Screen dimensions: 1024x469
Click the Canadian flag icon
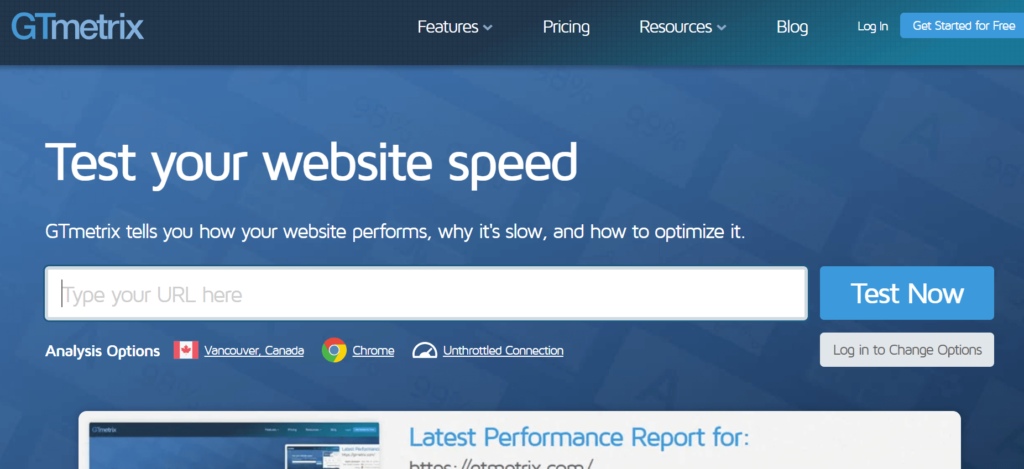(186, 350)
